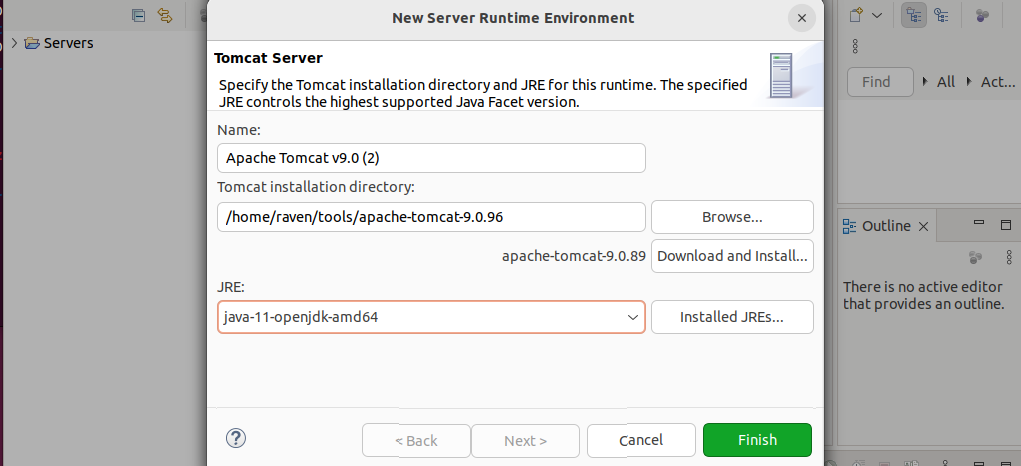Switch to the Outline tab

pyautogui.click(x=886, y=226)
